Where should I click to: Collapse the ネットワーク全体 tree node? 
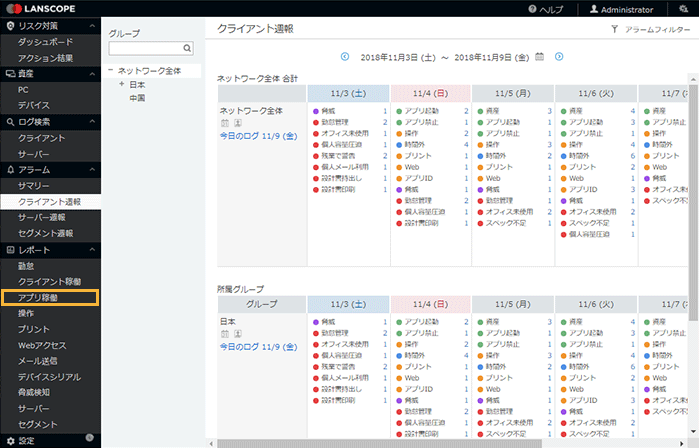point(111,71)
